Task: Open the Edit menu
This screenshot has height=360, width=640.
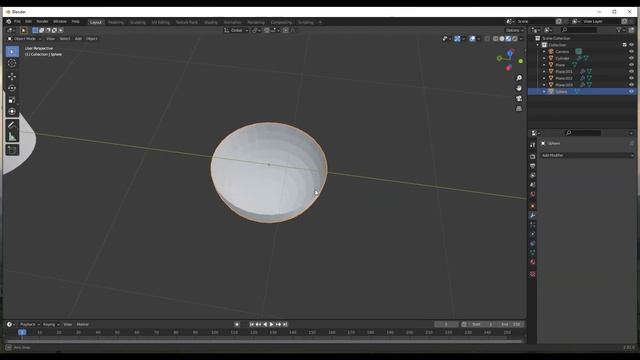Action: pos(28,22)
